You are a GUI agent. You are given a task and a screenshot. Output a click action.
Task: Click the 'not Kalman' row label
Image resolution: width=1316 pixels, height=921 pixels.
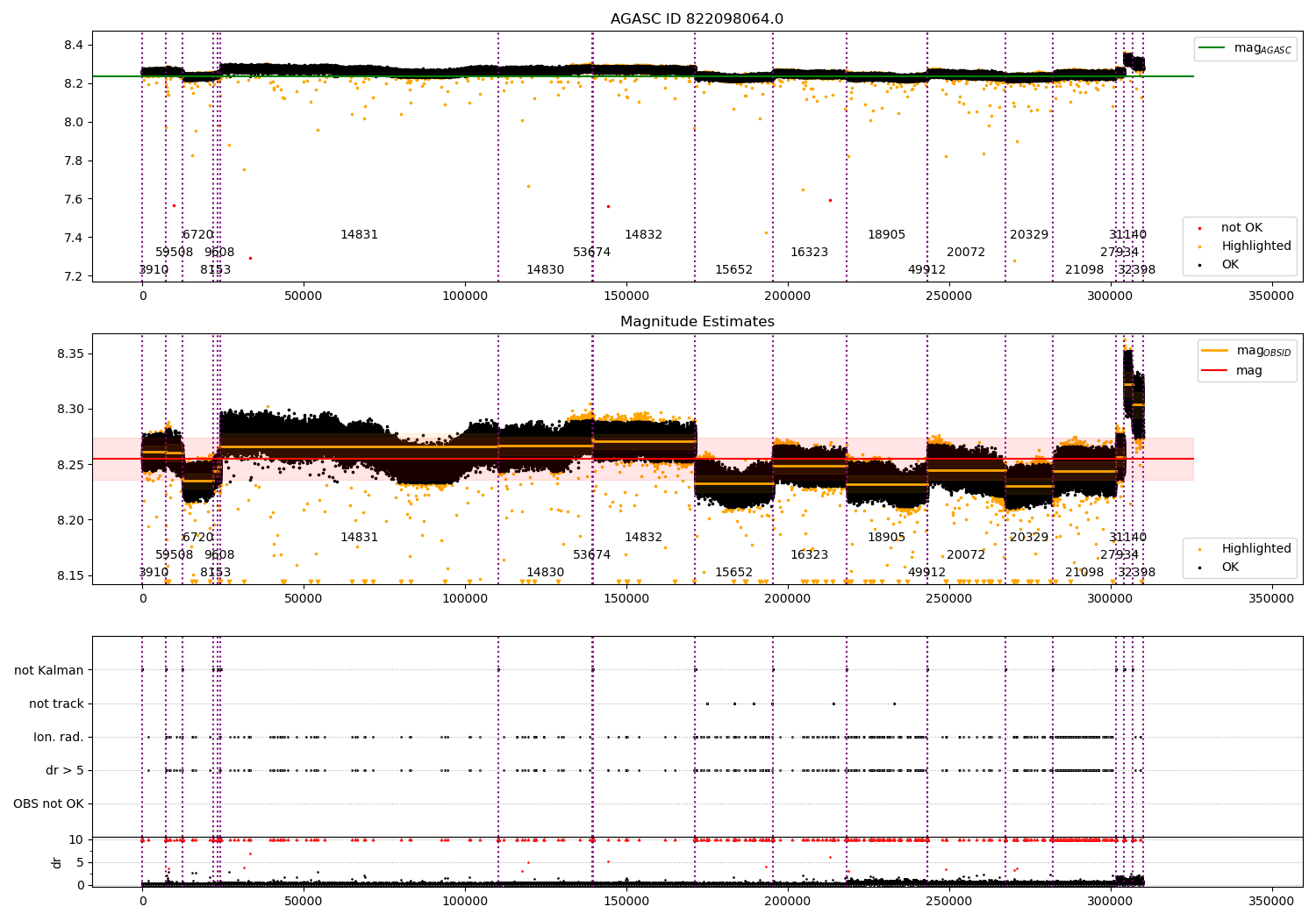pos(49,670)
